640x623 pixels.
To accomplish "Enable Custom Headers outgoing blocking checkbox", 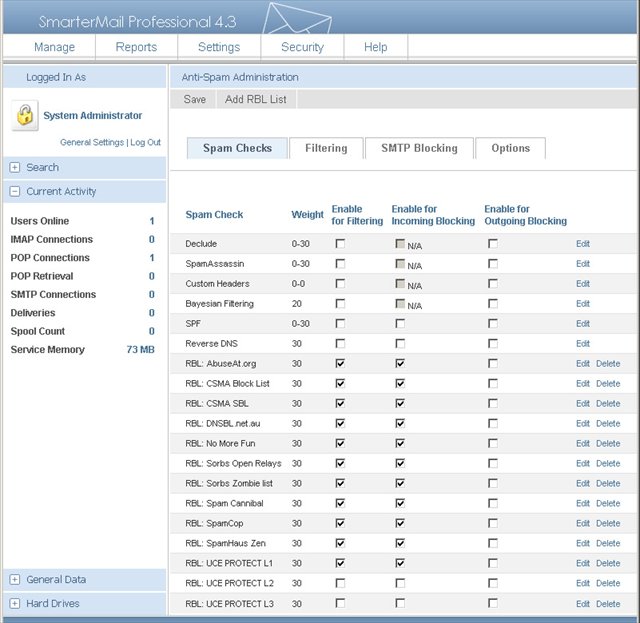I will tap(493, 284).
